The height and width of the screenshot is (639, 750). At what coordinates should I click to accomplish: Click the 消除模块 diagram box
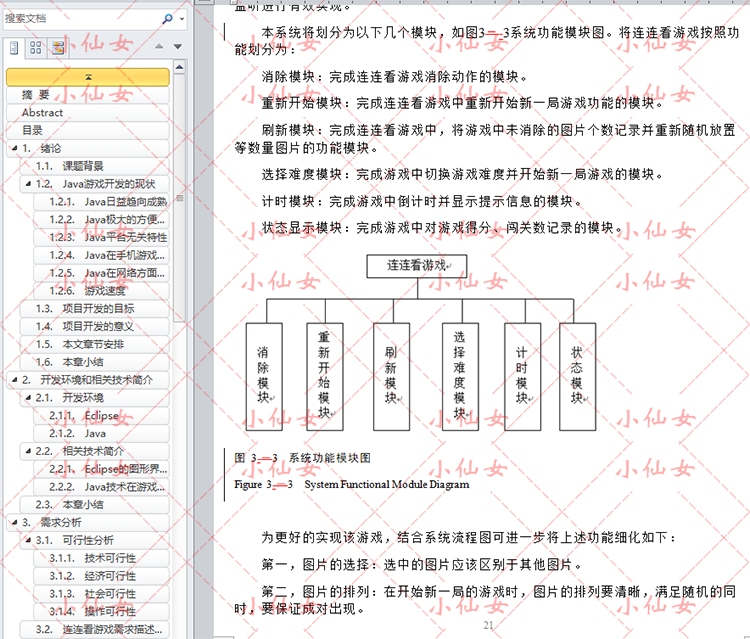click(x=264, y=377)
